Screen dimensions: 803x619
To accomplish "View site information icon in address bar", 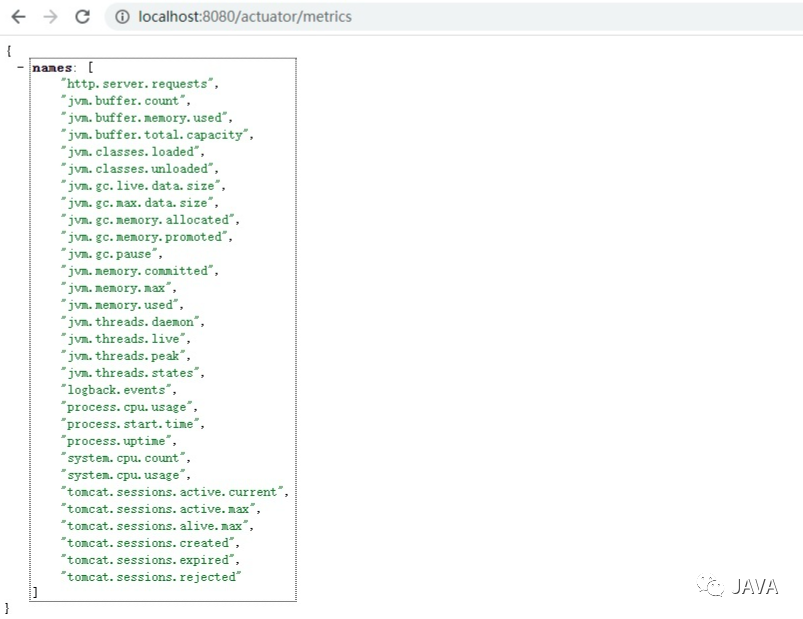I will point(122,17).
